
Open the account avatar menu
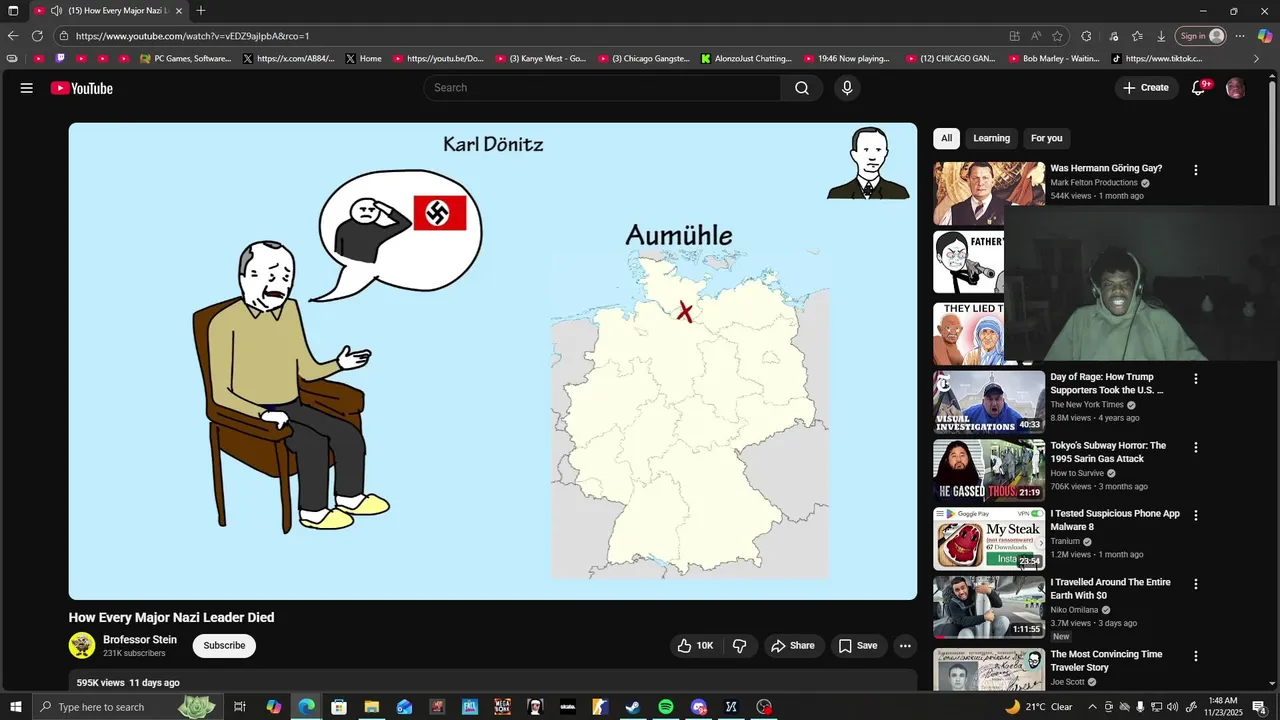click(1236, 88)
